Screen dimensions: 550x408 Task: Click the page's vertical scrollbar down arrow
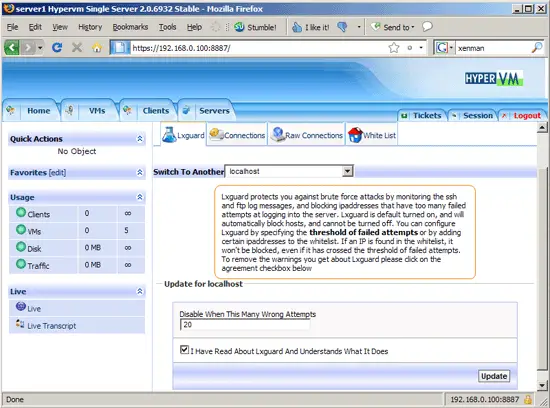click(x=542, y=385)
